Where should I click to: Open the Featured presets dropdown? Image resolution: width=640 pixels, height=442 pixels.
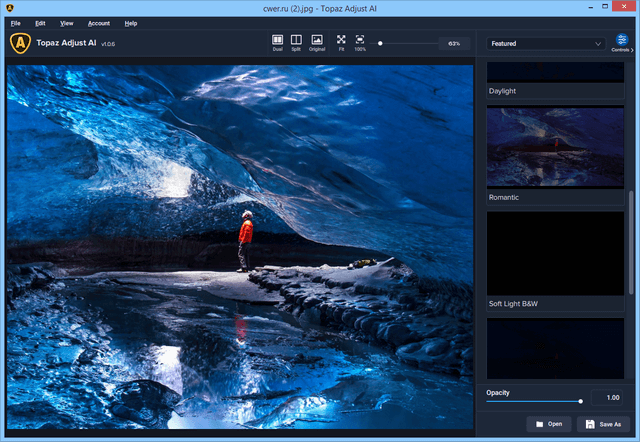[x=546, y=44]
